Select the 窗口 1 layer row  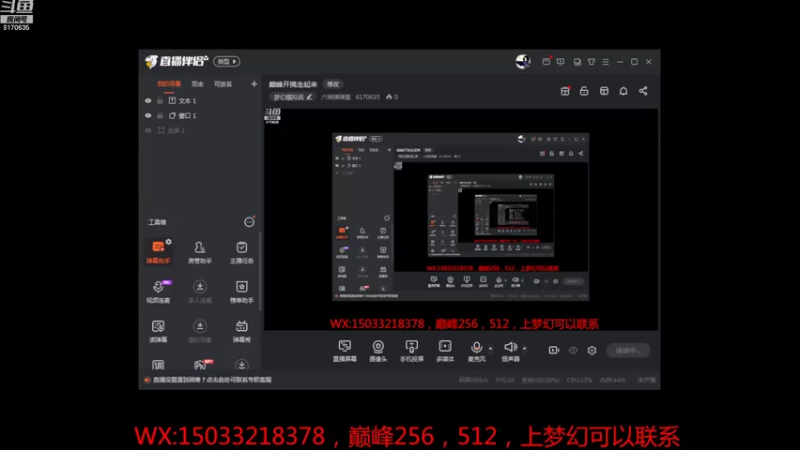[201, 115]
